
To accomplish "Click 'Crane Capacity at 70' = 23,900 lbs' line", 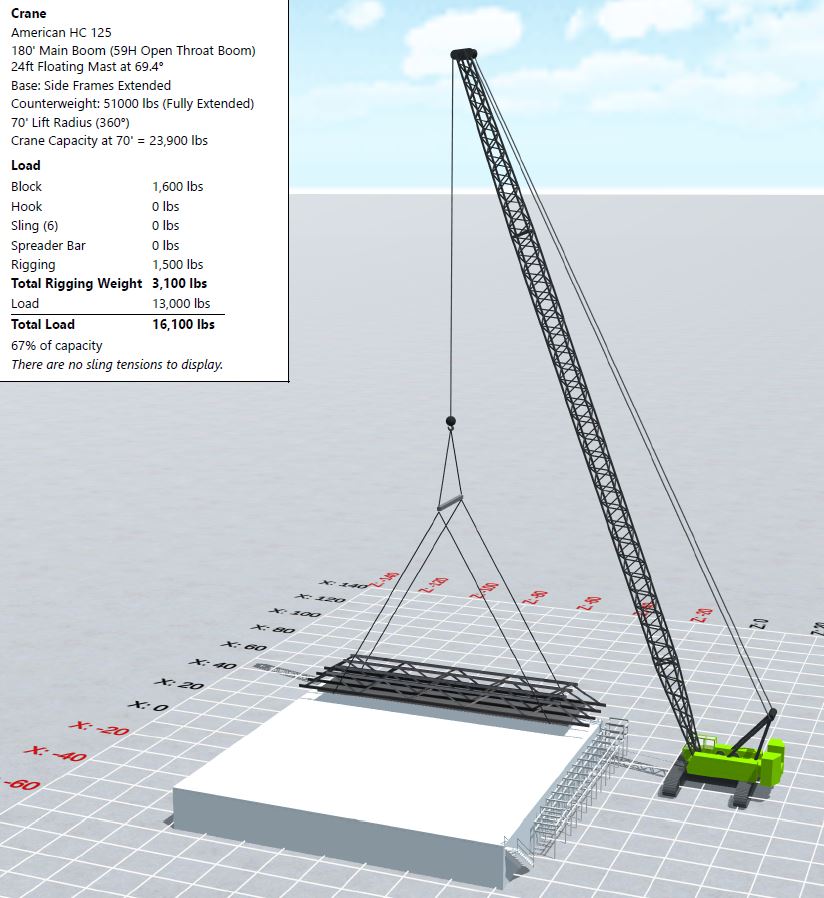I will [109, 141].
